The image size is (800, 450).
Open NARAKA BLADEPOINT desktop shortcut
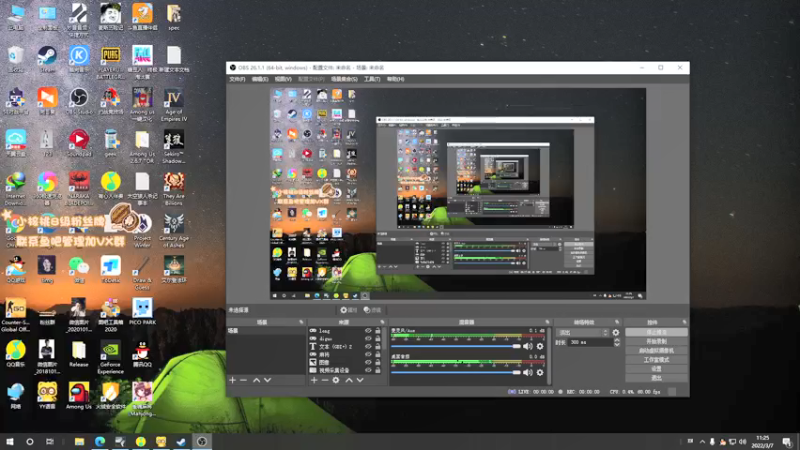(79, 188)
